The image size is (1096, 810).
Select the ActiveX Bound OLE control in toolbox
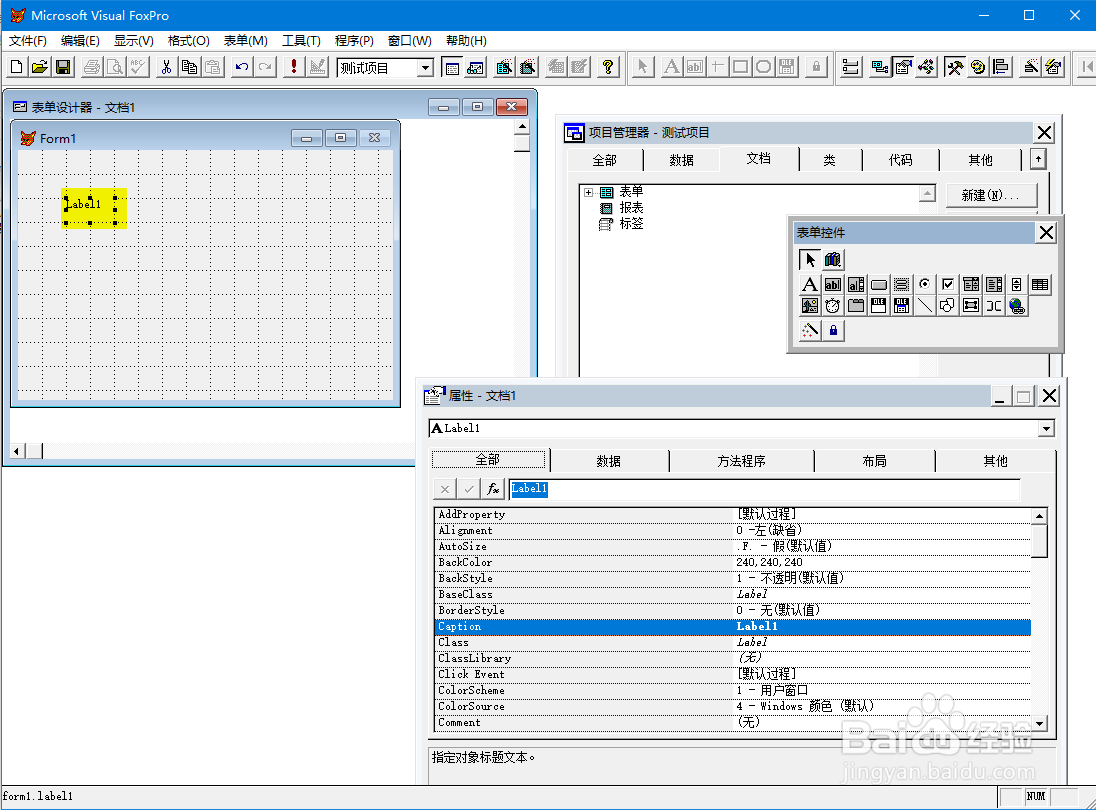click(x=902, y=306)
